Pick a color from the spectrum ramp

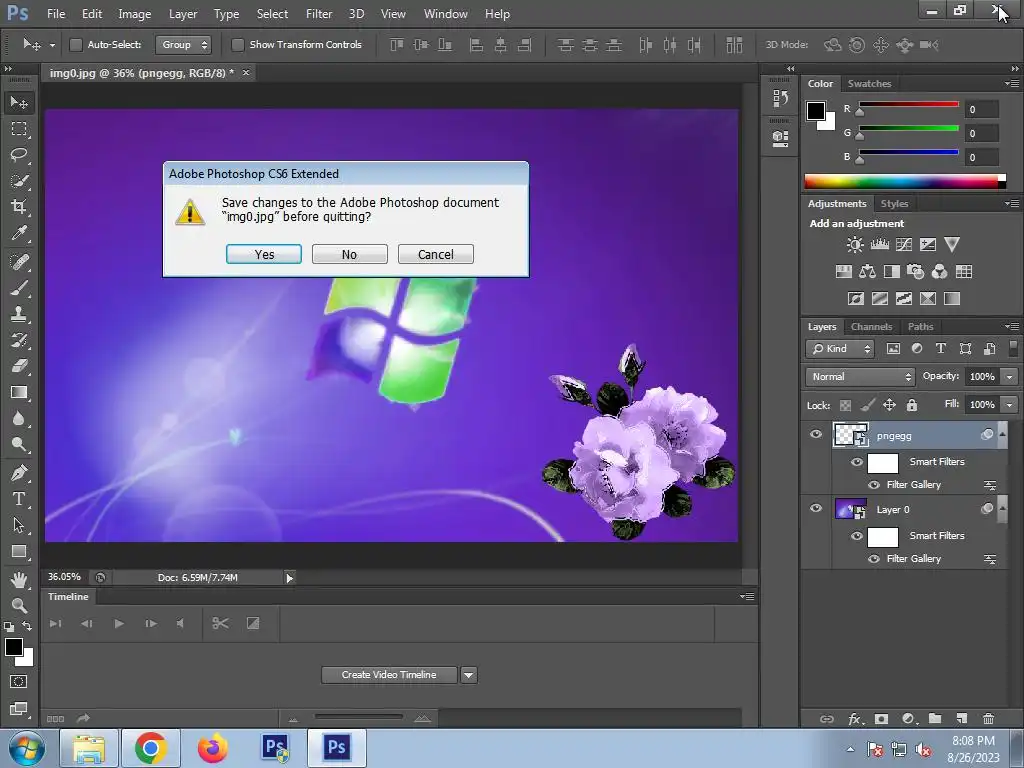904,182
